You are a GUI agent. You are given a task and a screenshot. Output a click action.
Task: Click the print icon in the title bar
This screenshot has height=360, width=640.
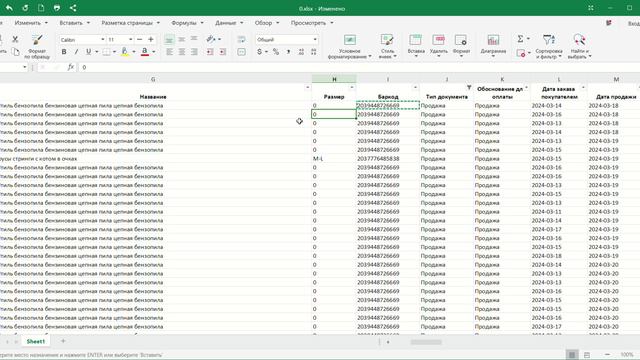(57, 8)
